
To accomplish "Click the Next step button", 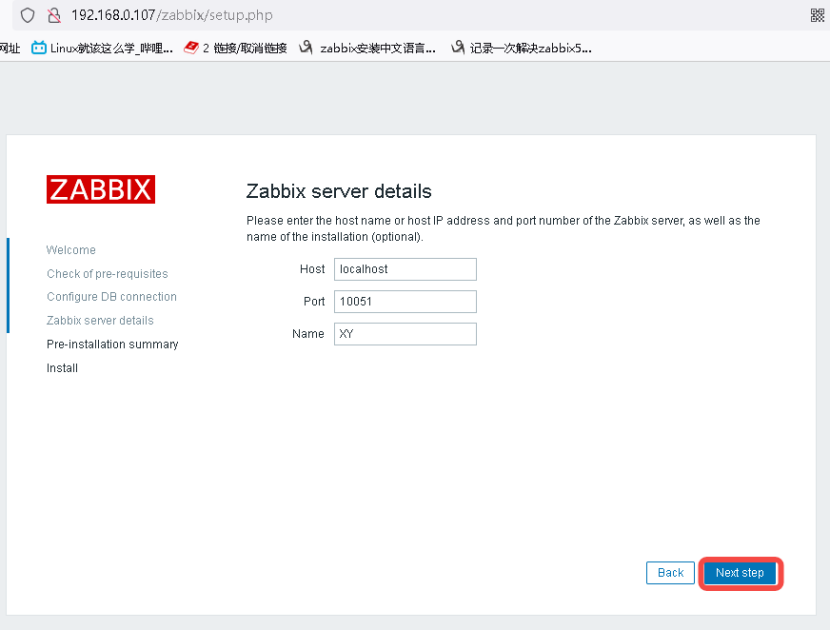I will 740,573.
